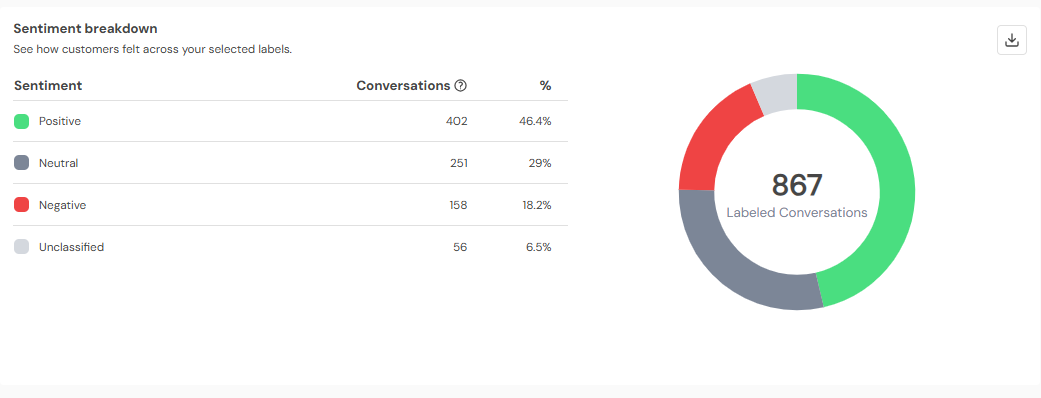Click the Sentiment column header
This screenshot has width=1041, height=398.
tap(48, 86)
